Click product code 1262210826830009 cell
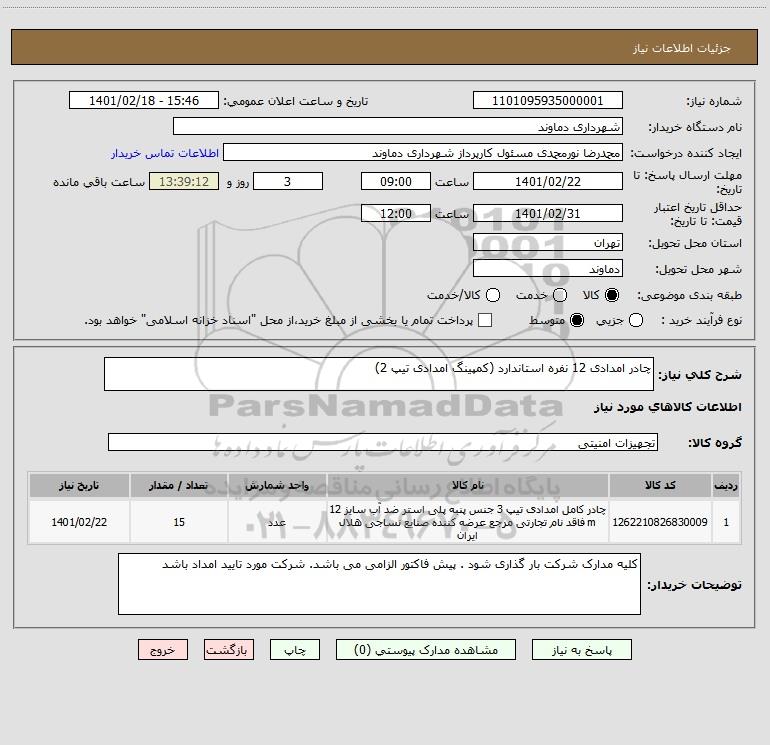770x745 pixels. pyautogui.click(x=660, y=522)
